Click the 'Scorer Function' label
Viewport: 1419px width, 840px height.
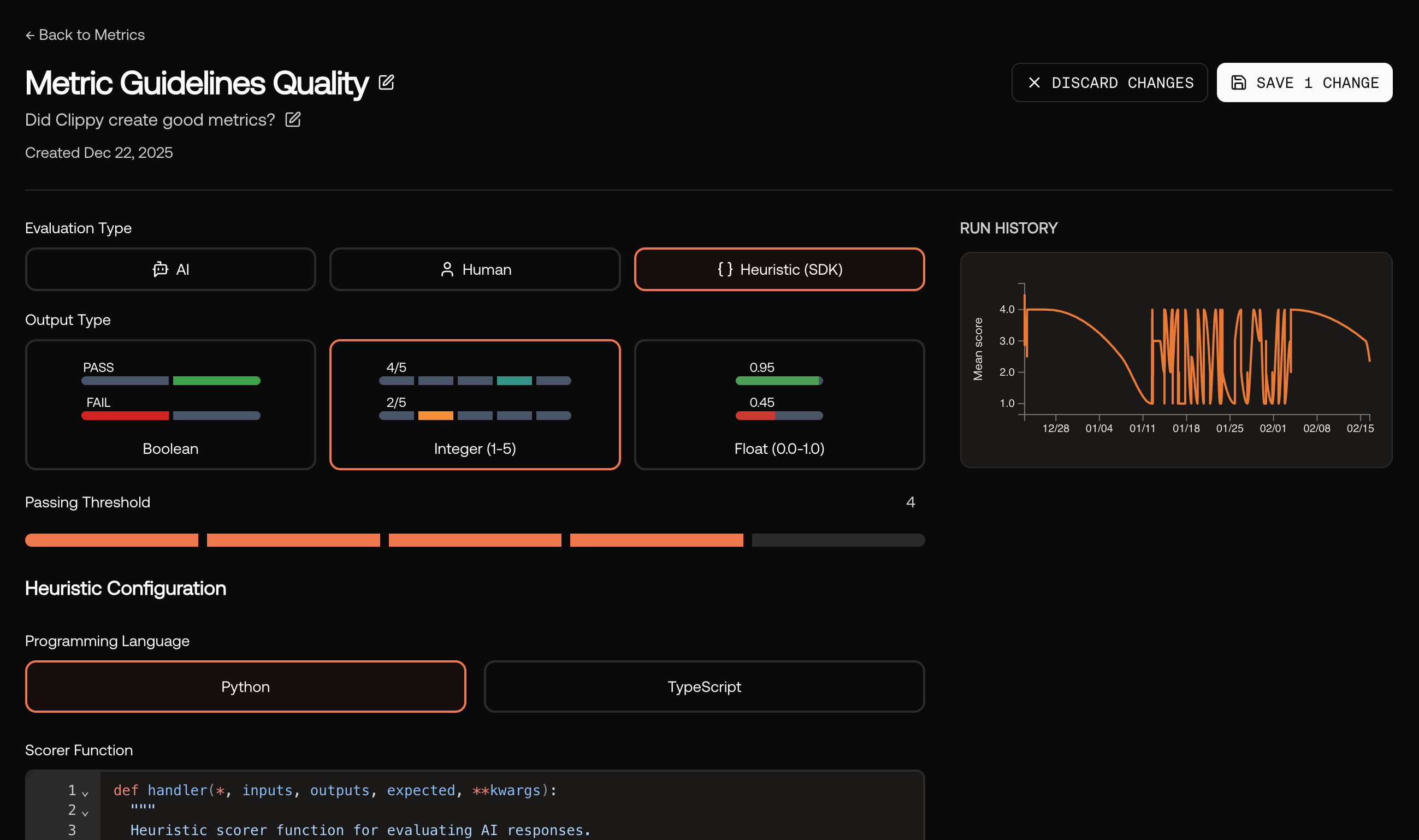(x=79, y=750)
